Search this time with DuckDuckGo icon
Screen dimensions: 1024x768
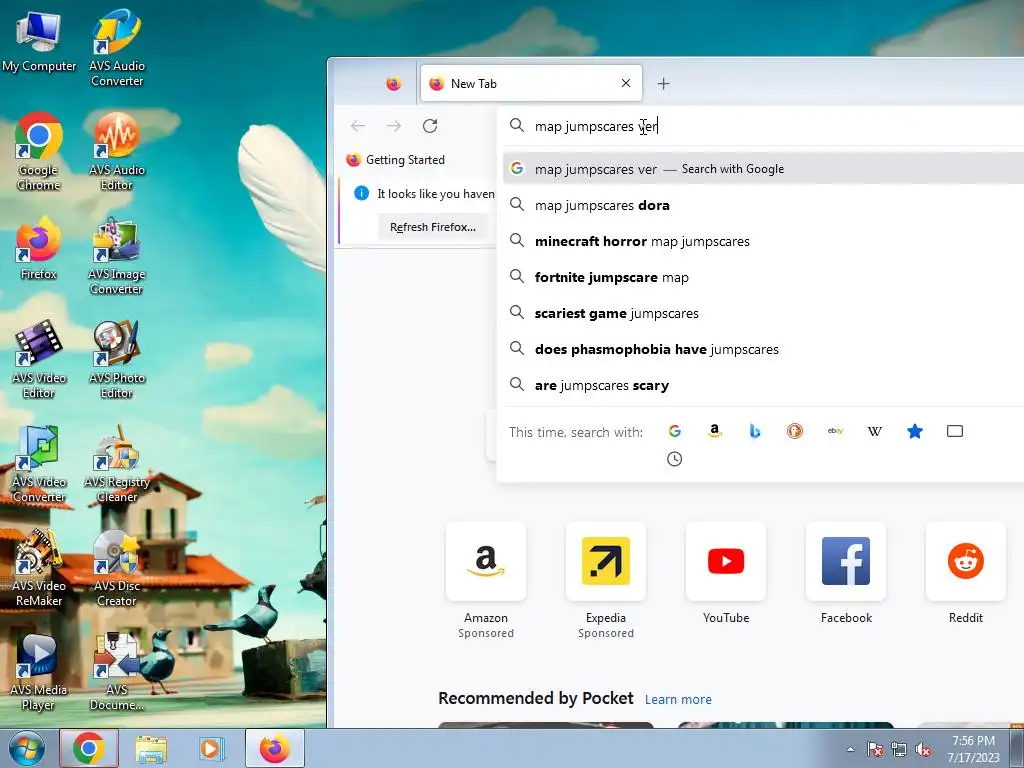click(x=795, y=431)
